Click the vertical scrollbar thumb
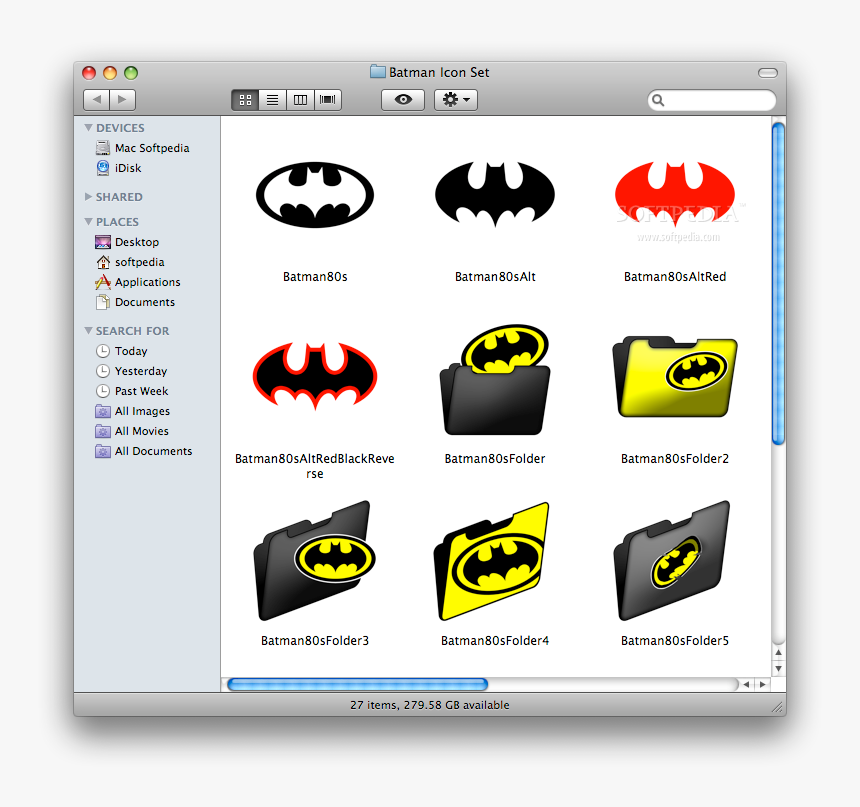 pos(778,283)
